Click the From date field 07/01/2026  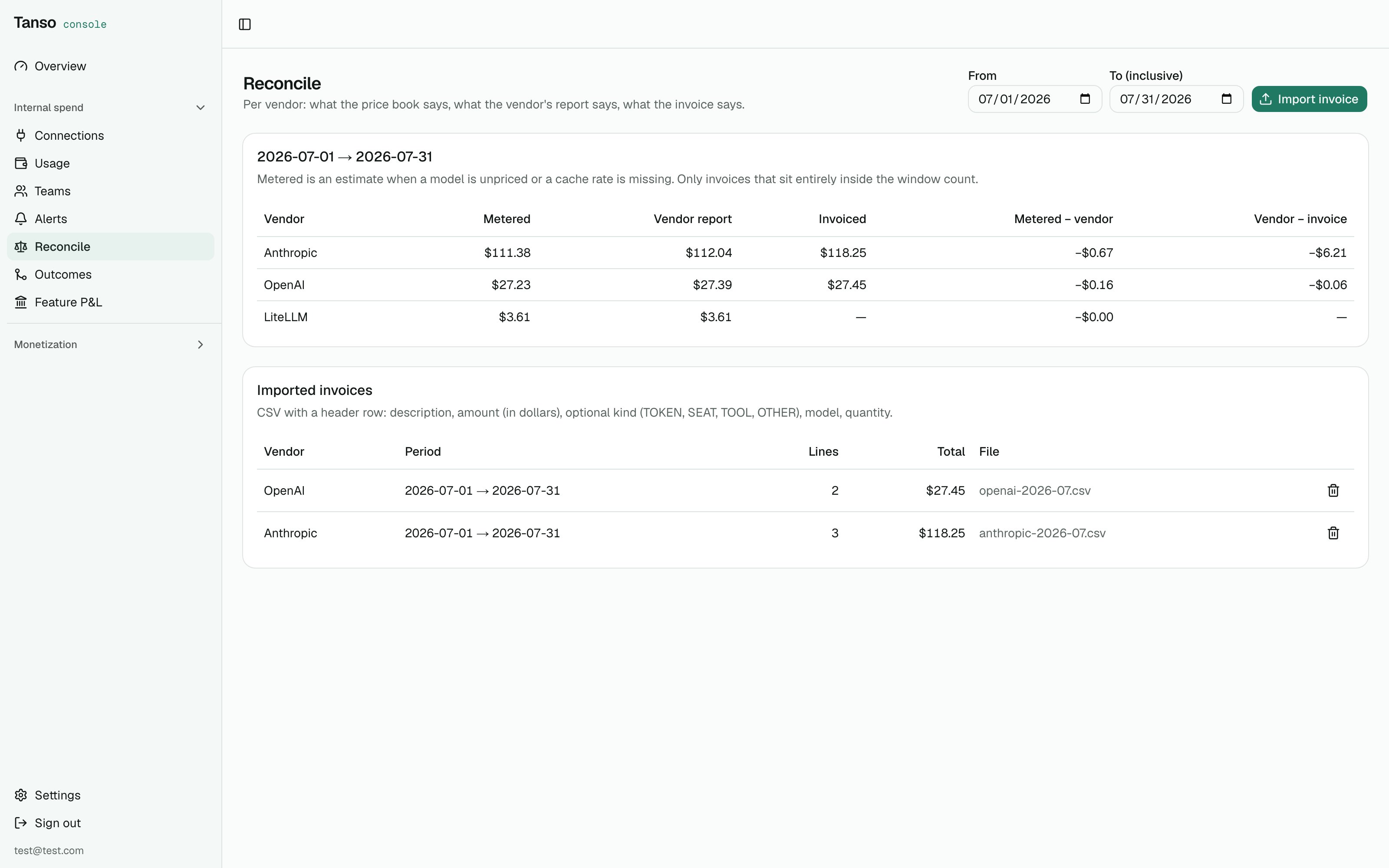1035,99
